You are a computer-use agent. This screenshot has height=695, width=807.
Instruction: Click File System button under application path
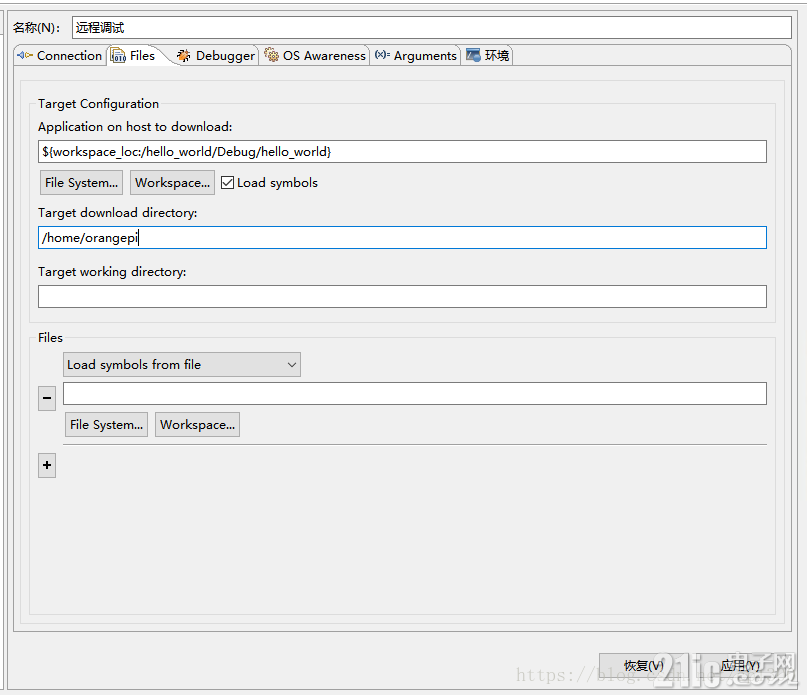pyautogui.click(x=81, y=183)
